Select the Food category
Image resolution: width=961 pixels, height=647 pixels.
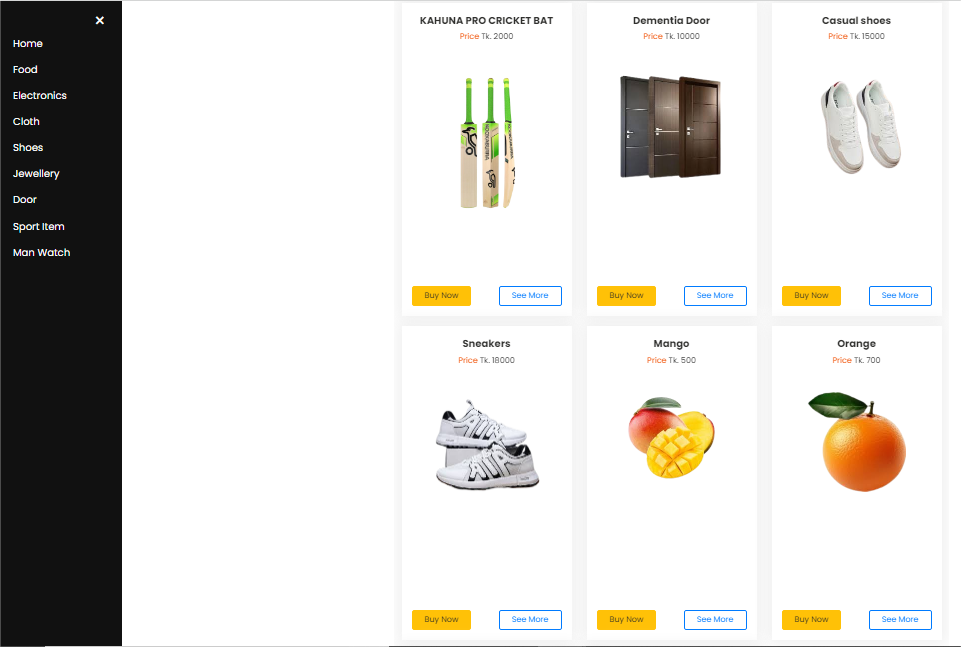click(x=25, y=69)
